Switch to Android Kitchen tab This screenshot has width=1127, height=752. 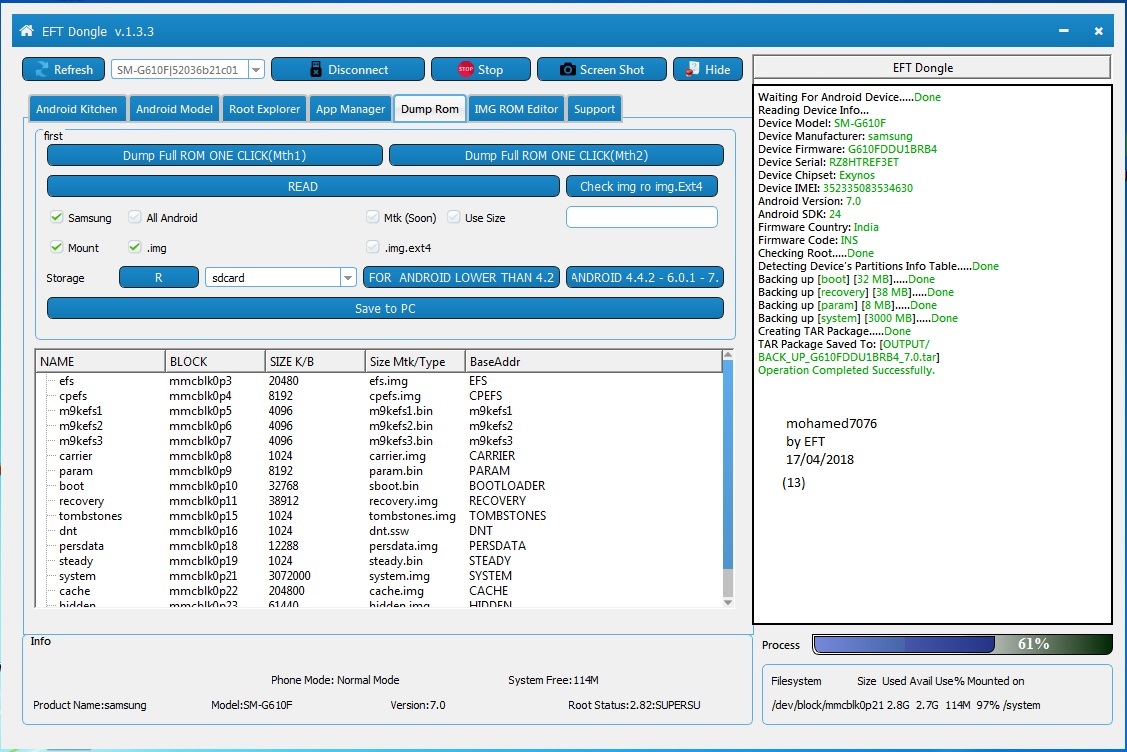pos(77,109)
